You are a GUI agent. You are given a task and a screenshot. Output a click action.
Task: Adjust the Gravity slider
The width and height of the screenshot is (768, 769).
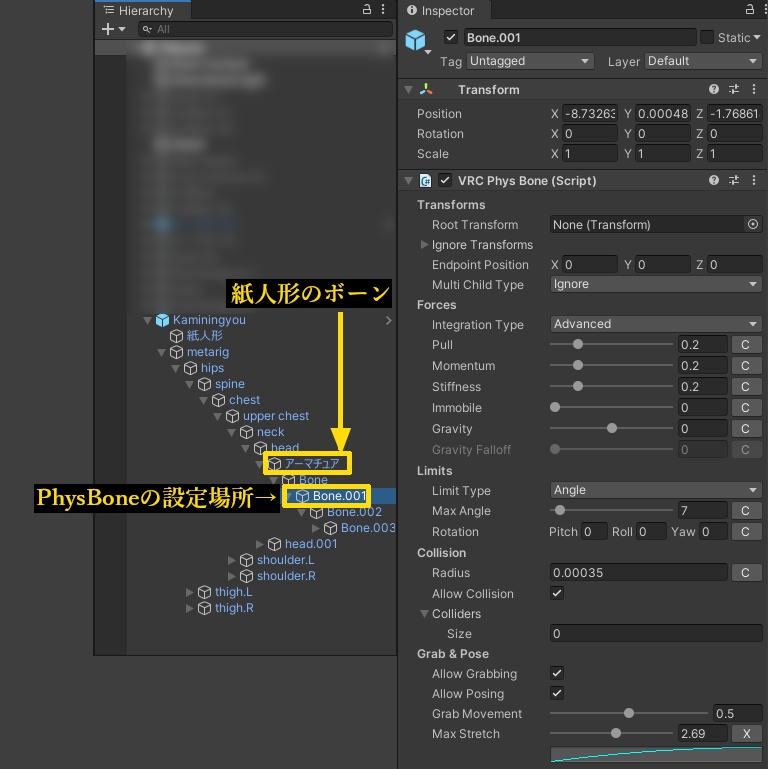[612, 428]
